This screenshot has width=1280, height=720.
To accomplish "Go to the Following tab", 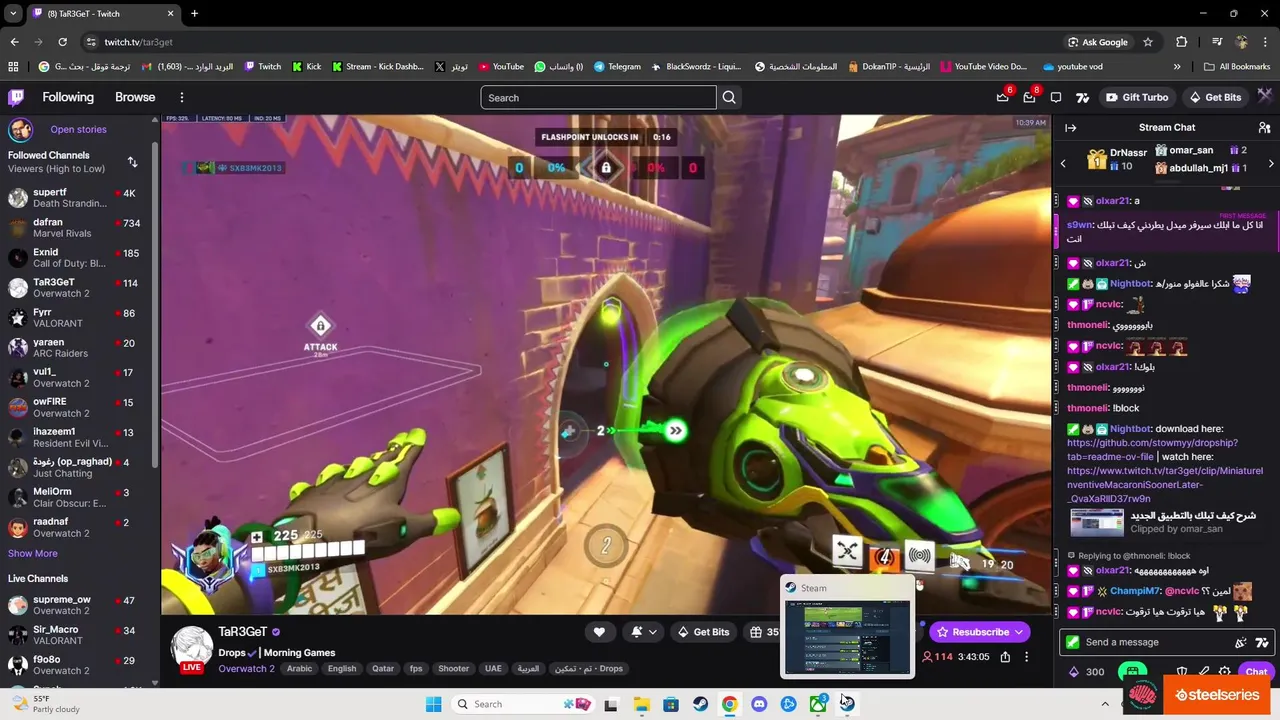I will [68, 97].
